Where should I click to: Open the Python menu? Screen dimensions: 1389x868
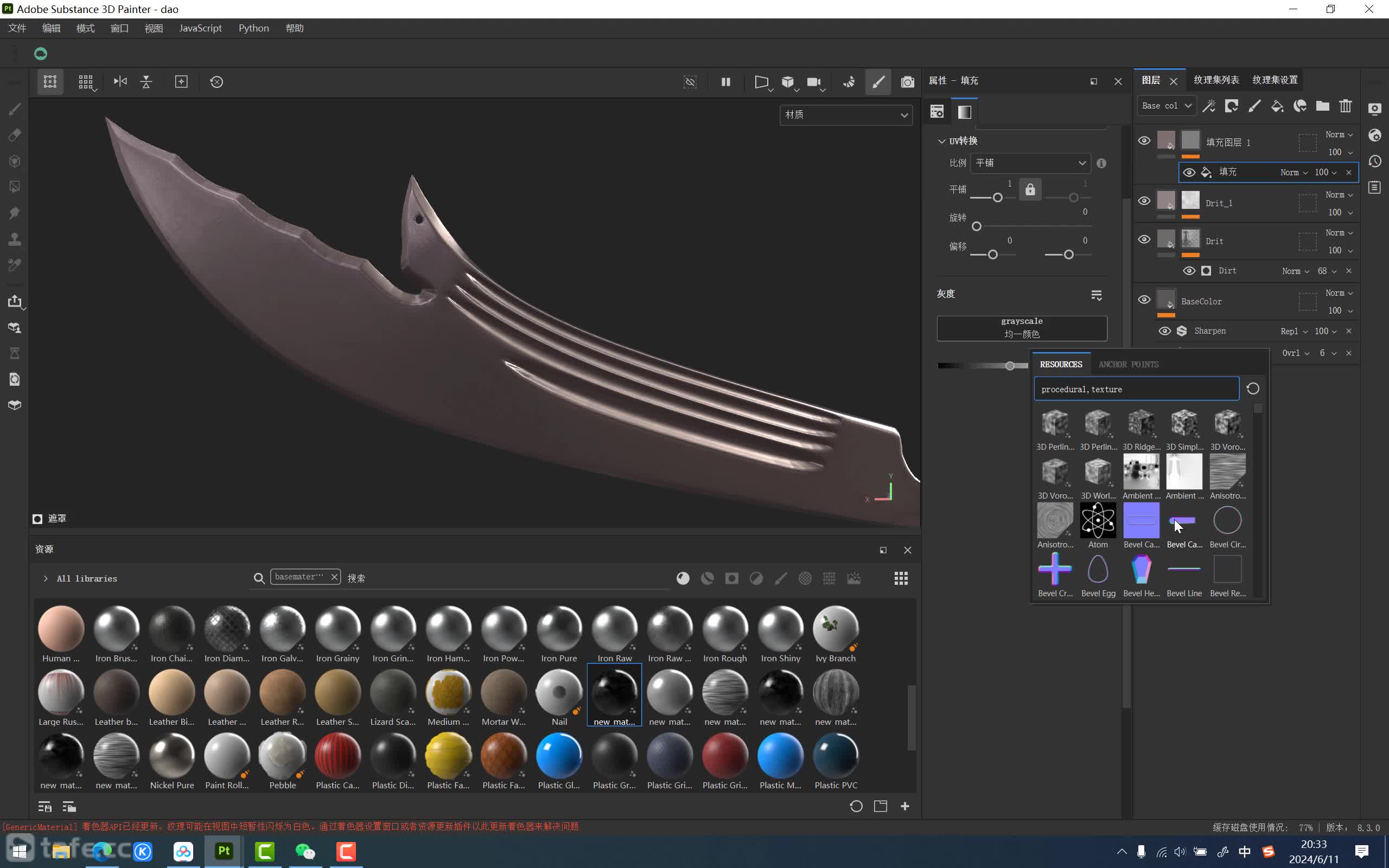click(x=254, y=28)
